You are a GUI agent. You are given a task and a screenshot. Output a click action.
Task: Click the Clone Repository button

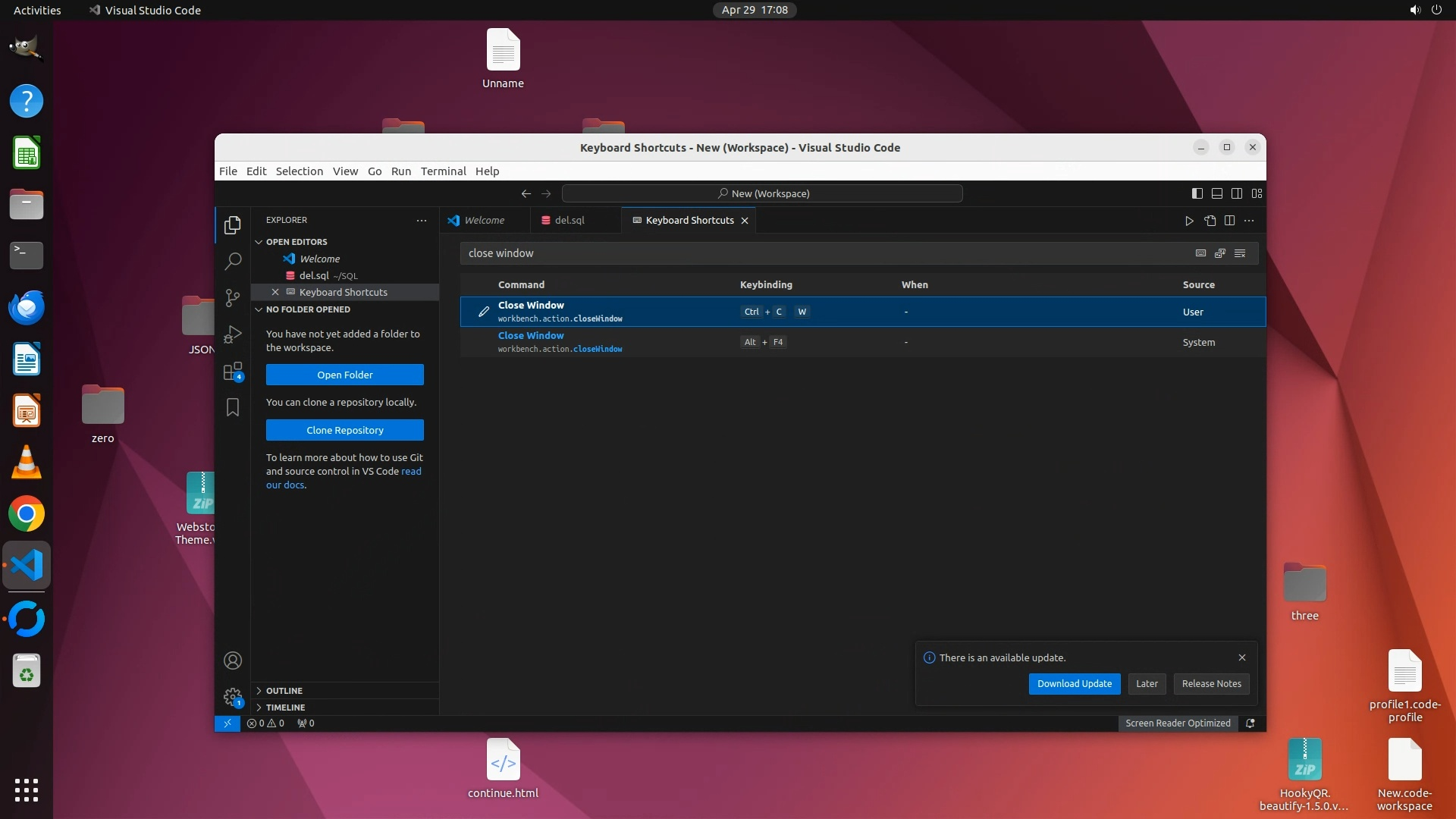tap(344, 430)
